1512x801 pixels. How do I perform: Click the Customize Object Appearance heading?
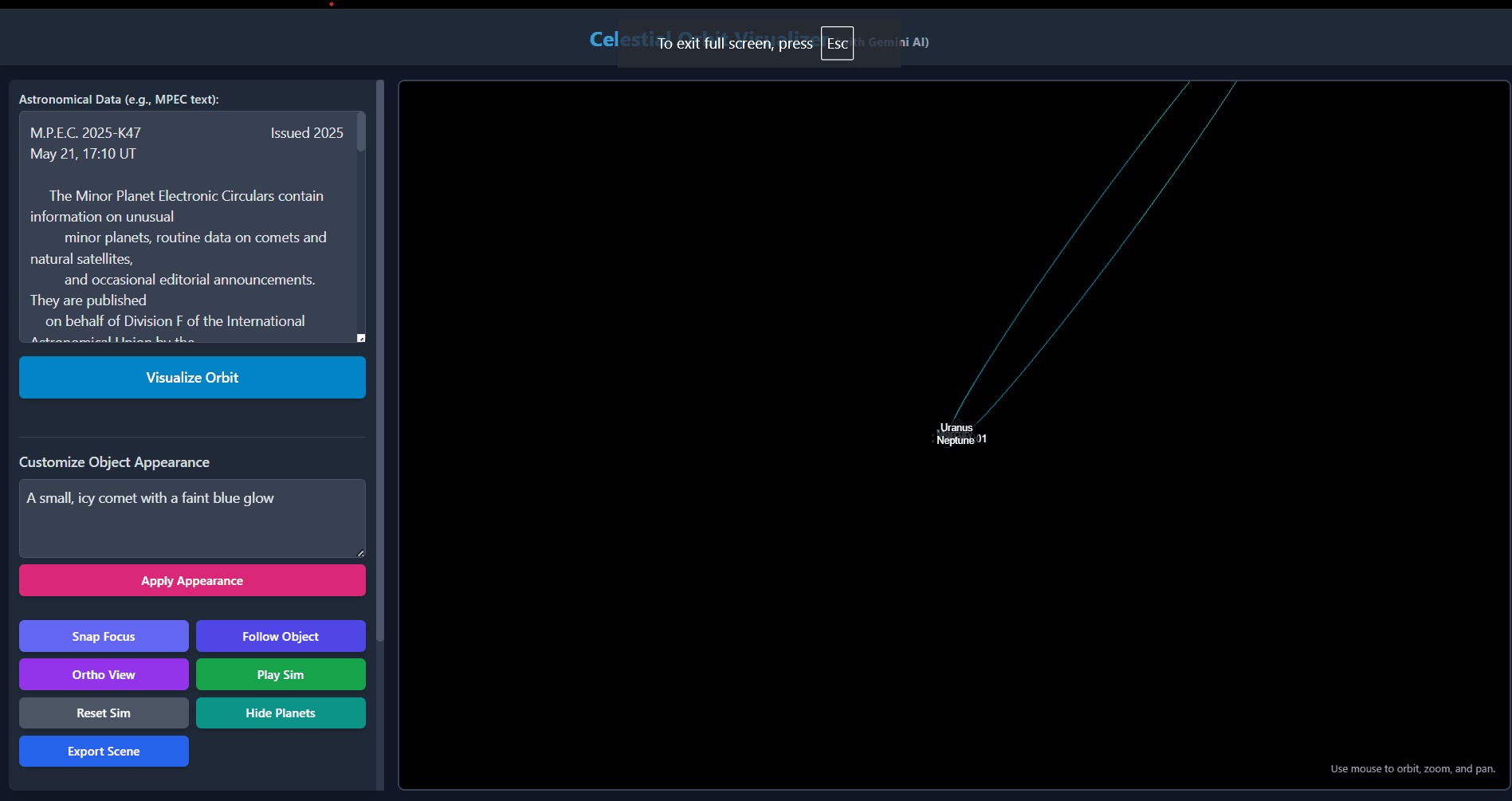114,462
